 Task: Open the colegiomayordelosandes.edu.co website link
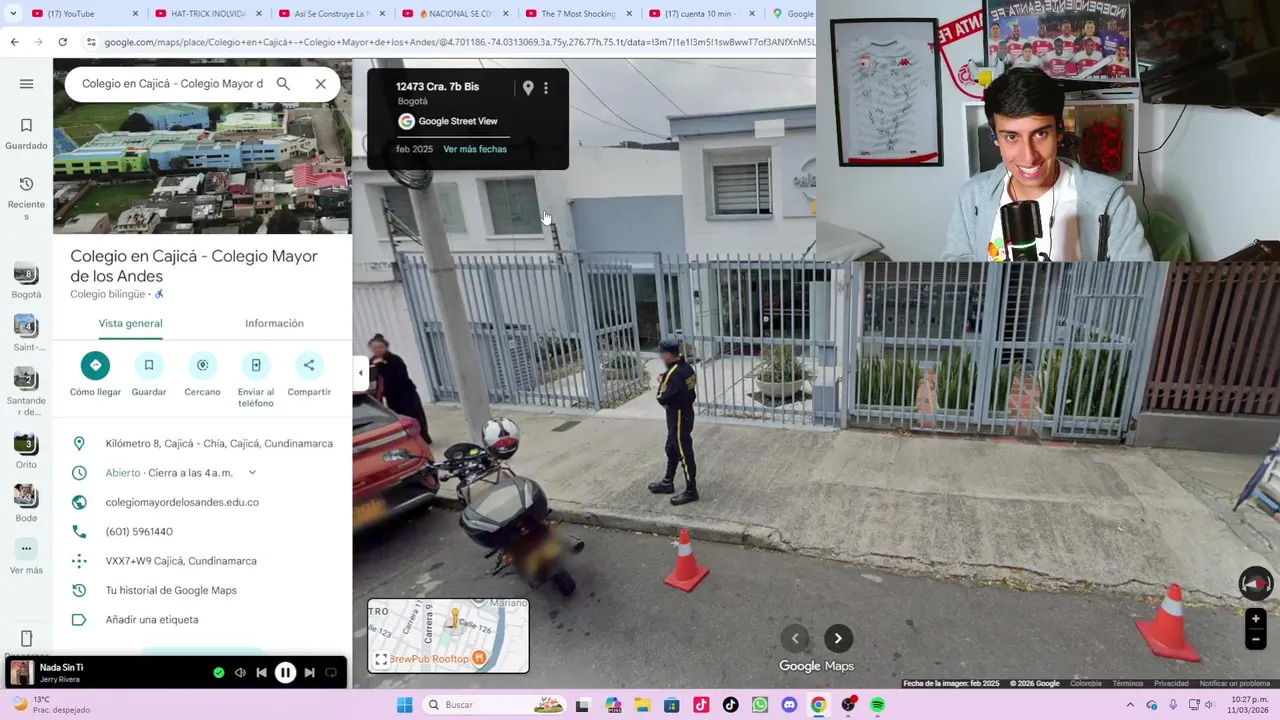(182, 502)
